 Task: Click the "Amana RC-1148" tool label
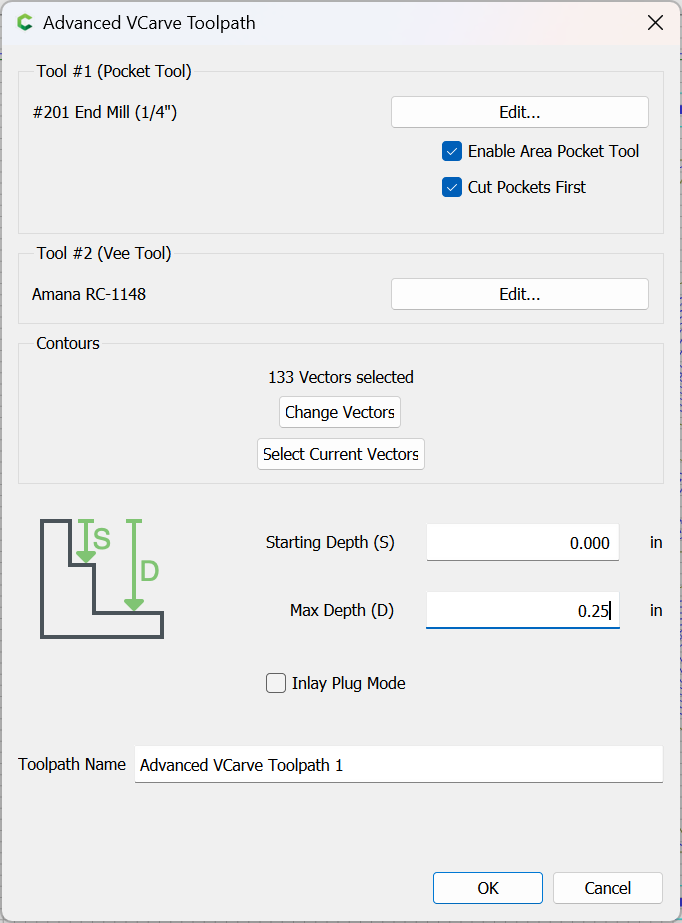(89, 294)
